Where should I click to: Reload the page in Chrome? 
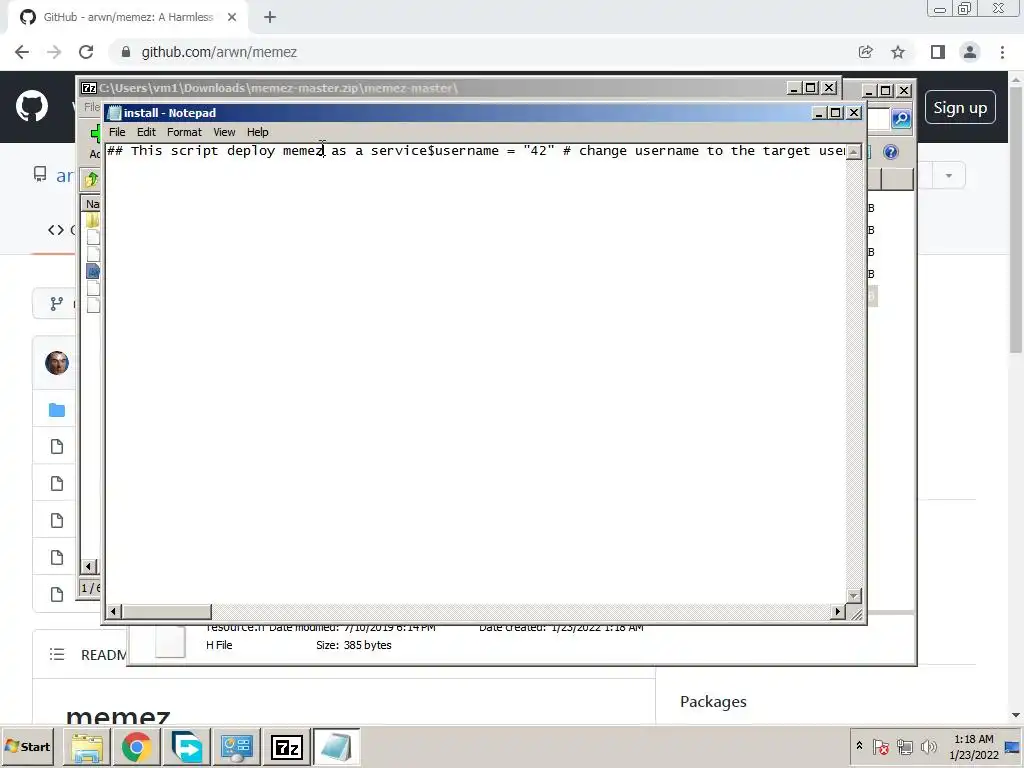86,52
